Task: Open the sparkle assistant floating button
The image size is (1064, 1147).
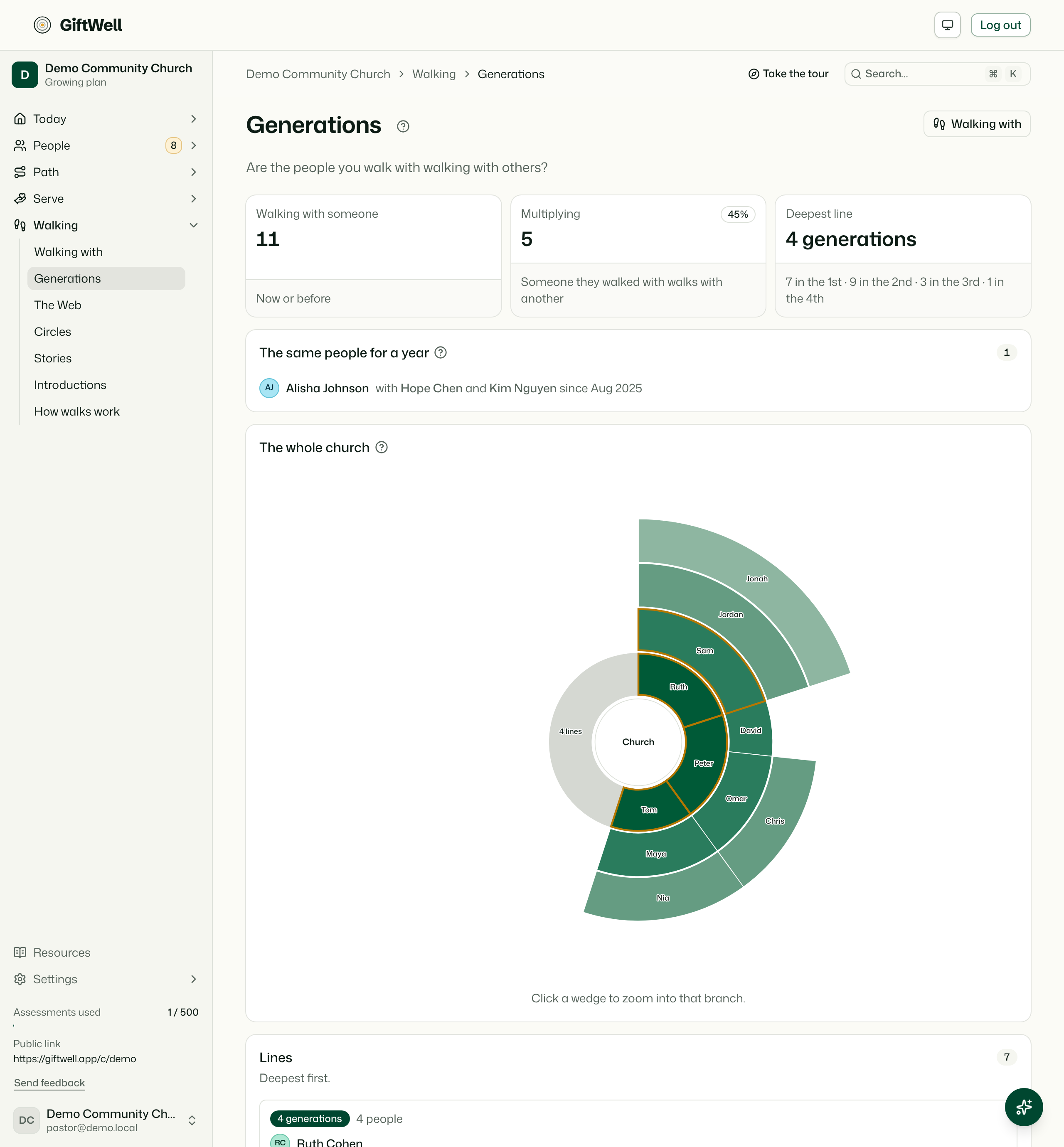Action: [1023, 1107]
